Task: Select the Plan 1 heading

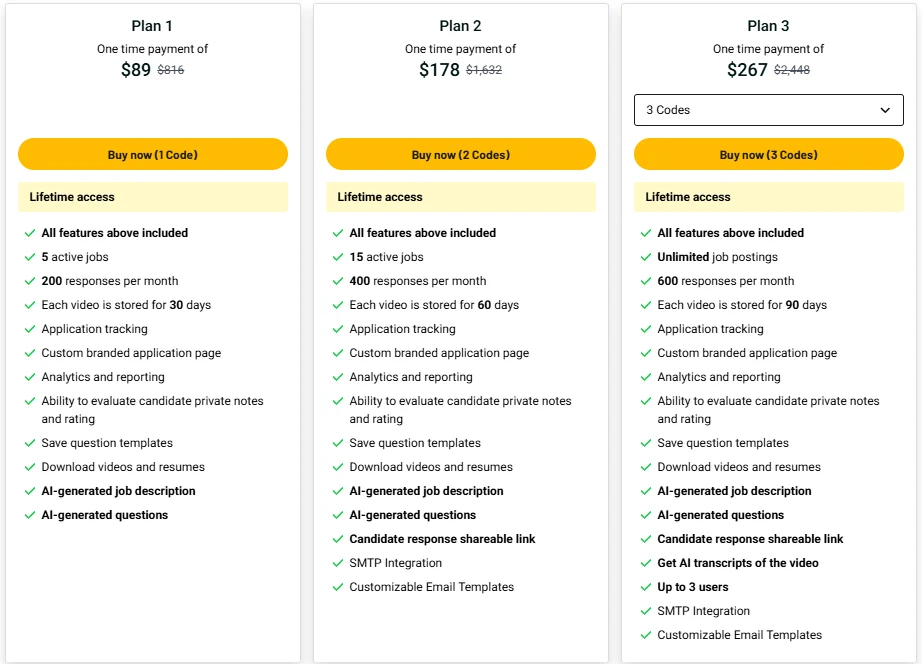Action: click(x=152, y=26)
